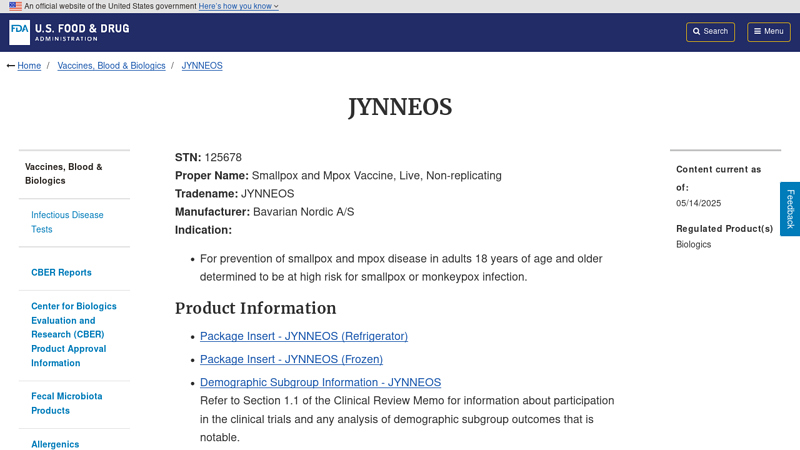Open CBER Product Approval Information link
The width and height of the screenshot is (800, 450).
74,334
